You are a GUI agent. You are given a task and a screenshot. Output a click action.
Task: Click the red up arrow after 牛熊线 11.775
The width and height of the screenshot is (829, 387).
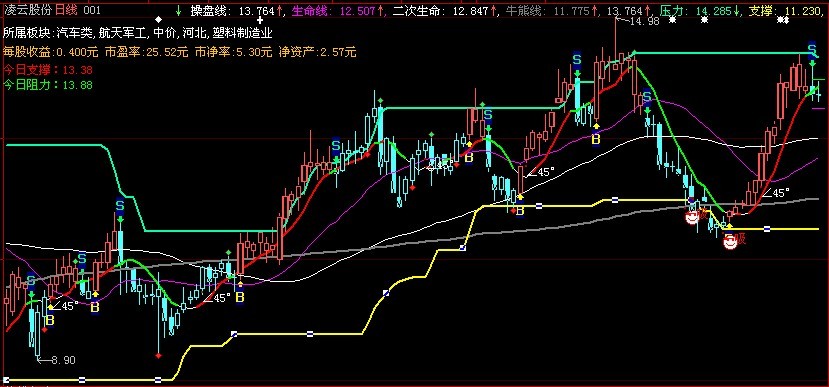[595, 10]
